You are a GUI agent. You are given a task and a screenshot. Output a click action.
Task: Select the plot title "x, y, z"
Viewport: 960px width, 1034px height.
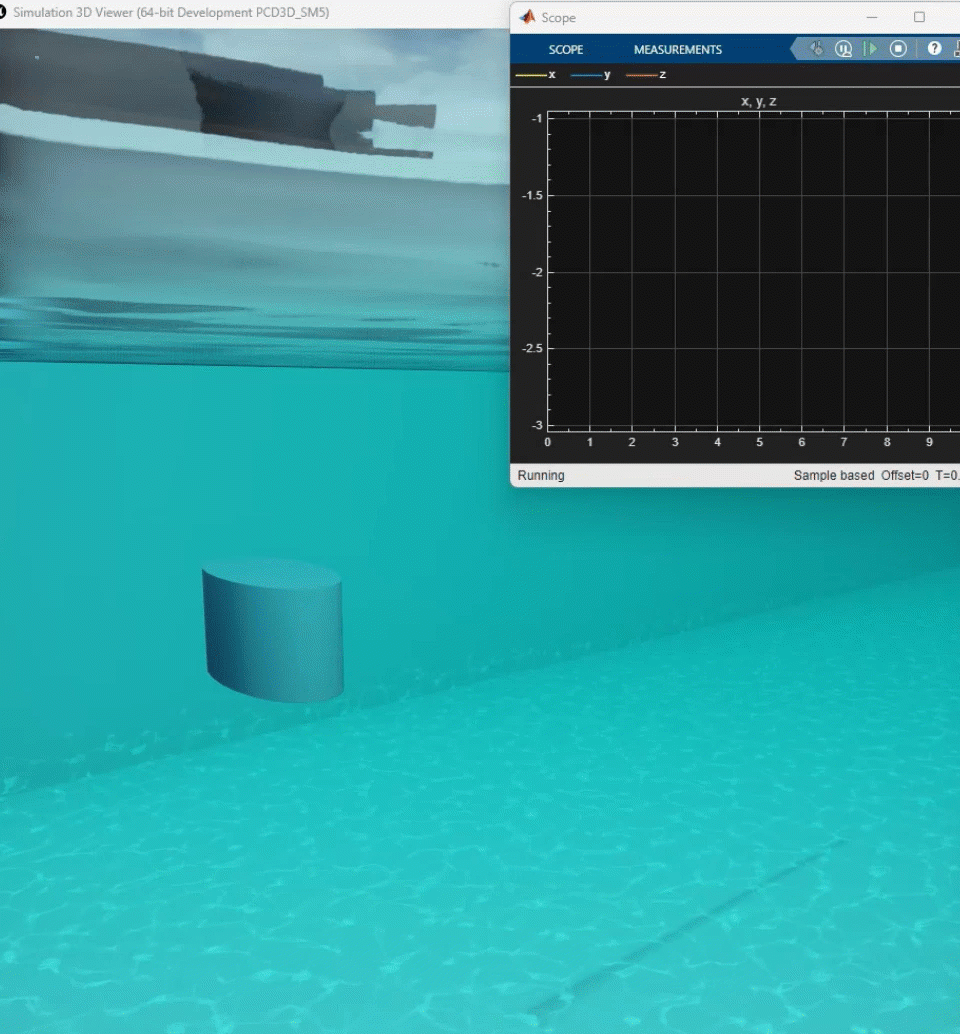(x=758, y=102)
